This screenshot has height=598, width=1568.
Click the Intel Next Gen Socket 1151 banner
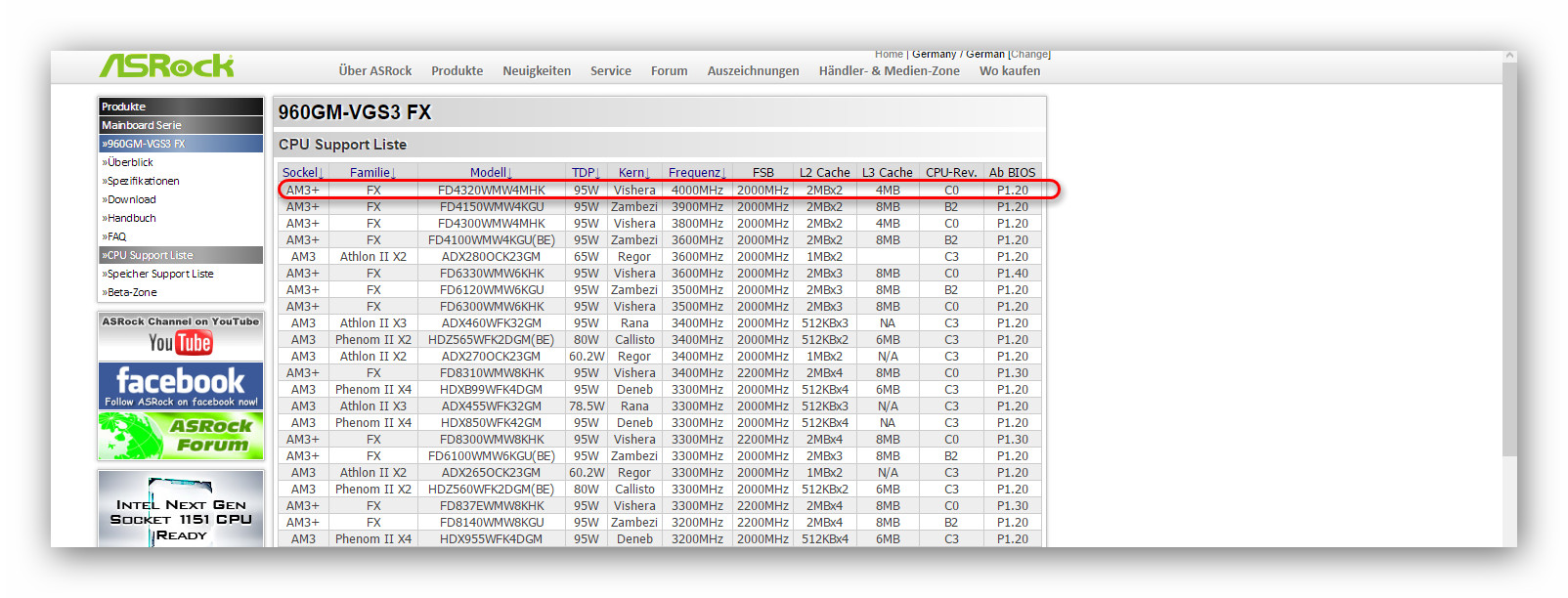click(x=181, y=509)
